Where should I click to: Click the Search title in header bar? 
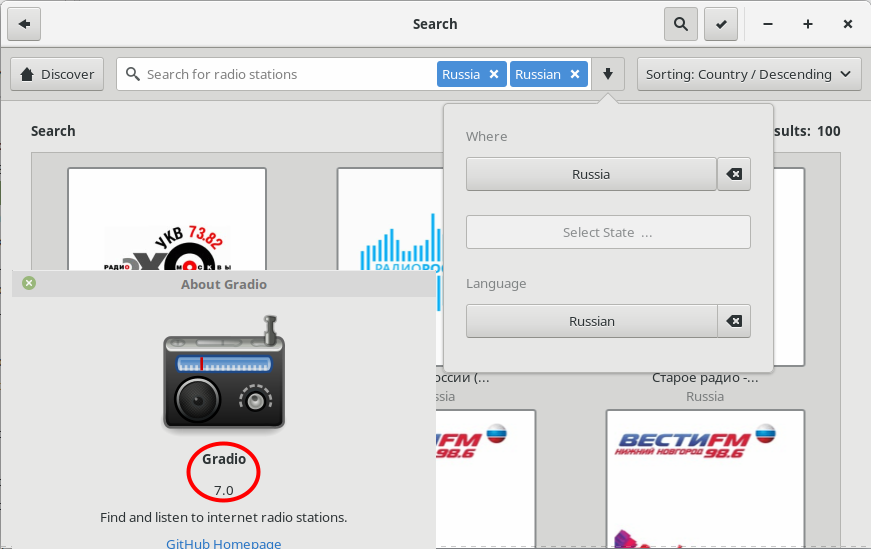point(435,24)
